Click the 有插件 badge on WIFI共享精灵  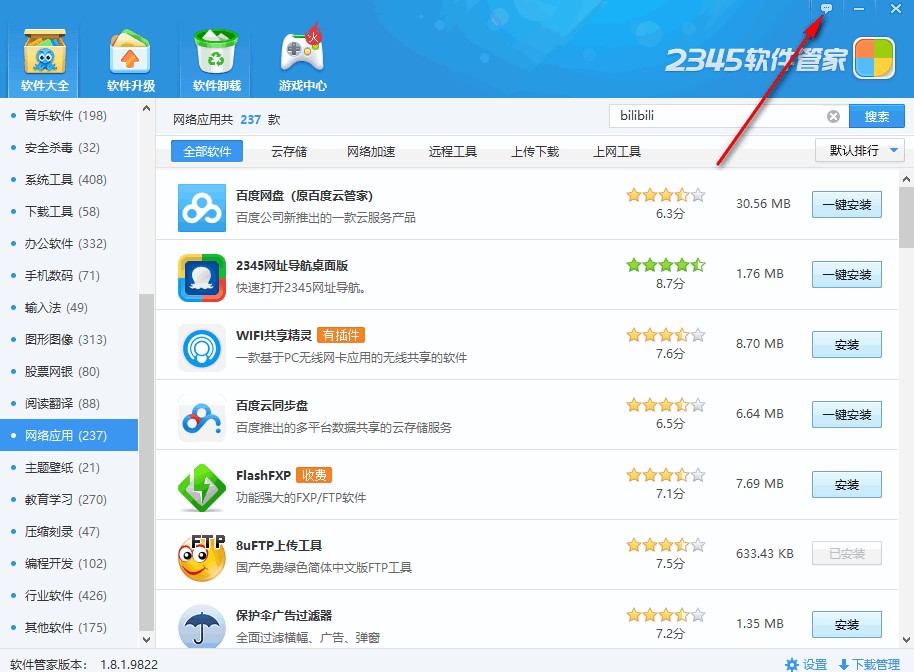click(341, 335)
